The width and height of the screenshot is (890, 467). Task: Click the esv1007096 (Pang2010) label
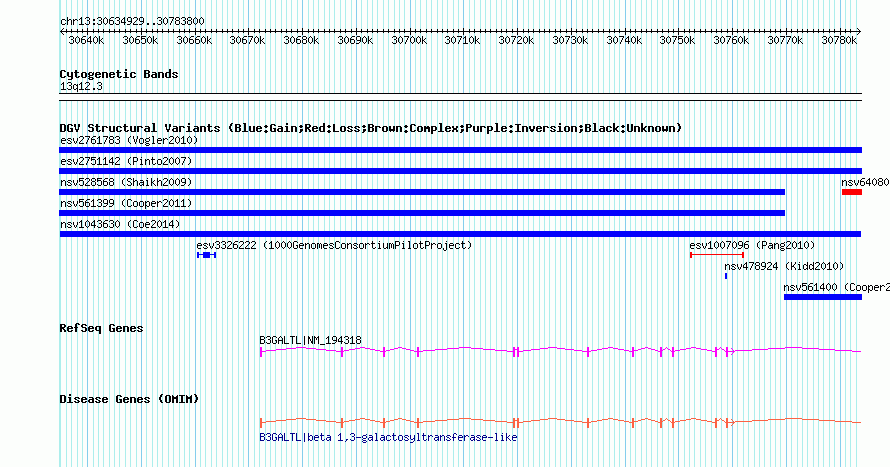[752, 245]
